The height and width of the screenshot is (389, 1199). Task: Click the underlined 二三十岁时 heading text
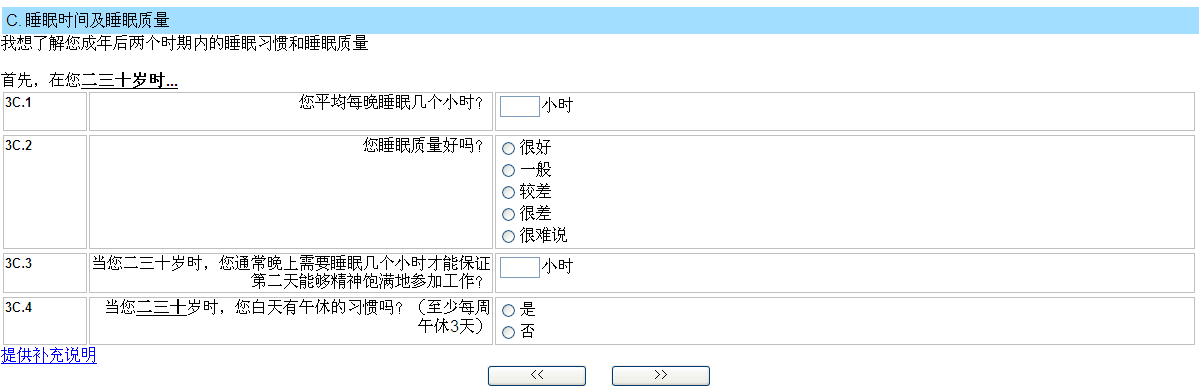[129, 80]
